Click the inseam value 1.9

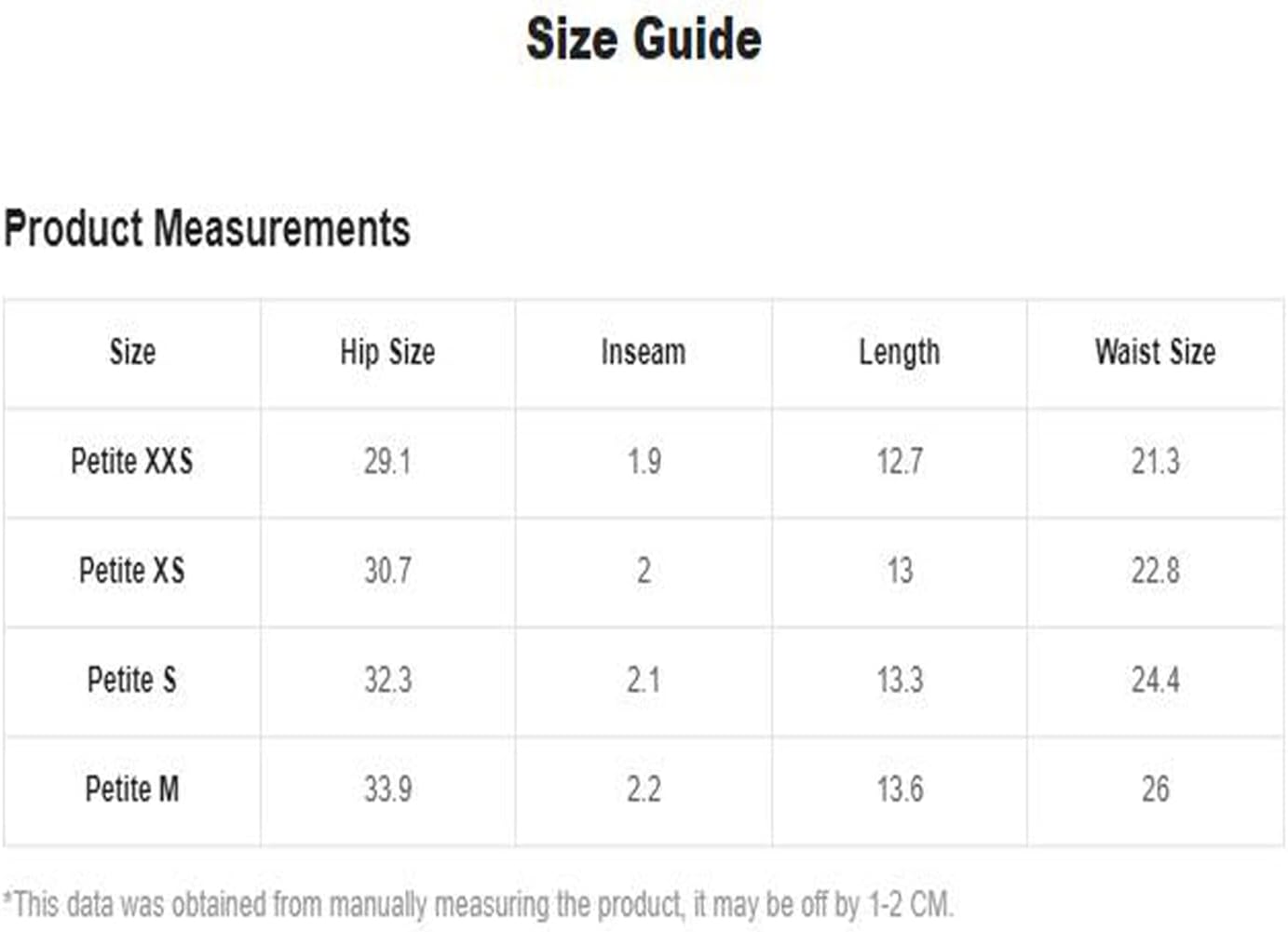pos(644,461)
